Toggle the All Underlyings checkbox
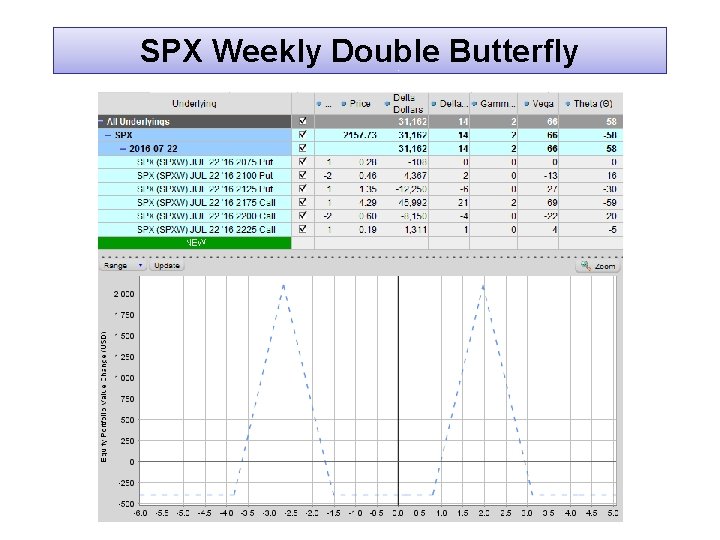The image size is (720, 540). point(303,121)
